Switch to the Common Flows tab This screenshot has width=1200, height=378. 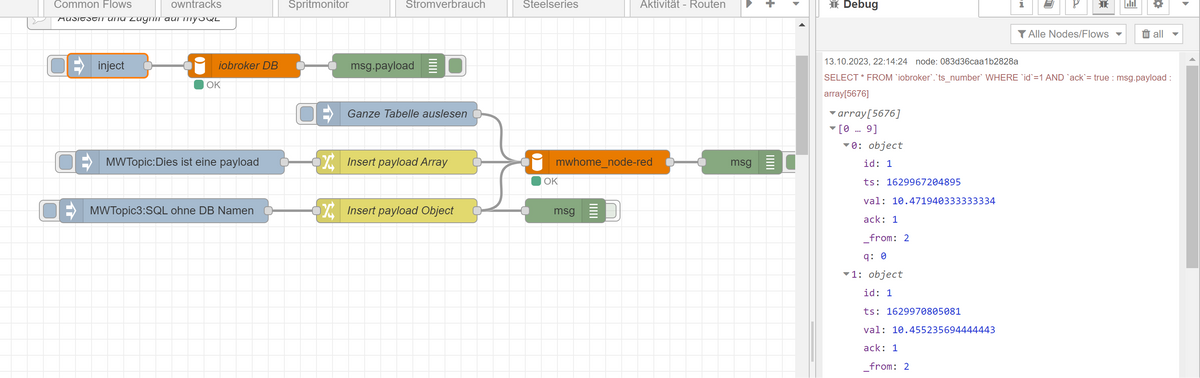coord(92,5)
